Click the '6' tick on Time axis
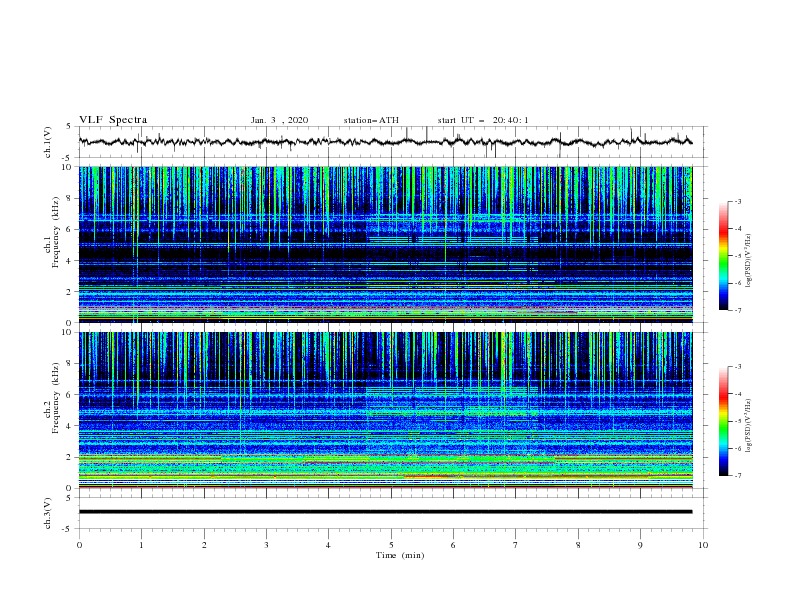The height and width of the screenshot is (612, 792). (x=453, y=545)
